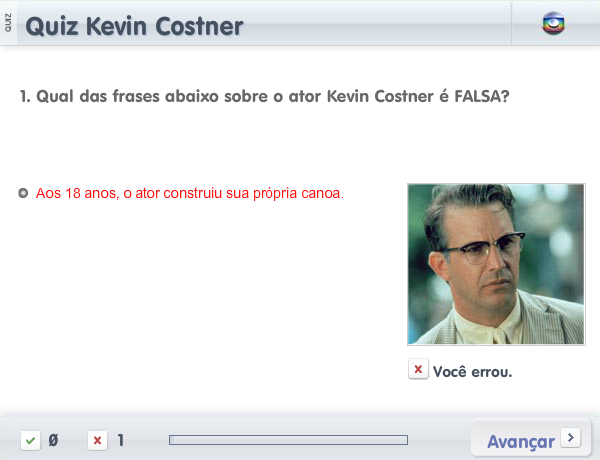Click the red X beside Você errou
Screen dimensions: 600x460
[418, 369]
